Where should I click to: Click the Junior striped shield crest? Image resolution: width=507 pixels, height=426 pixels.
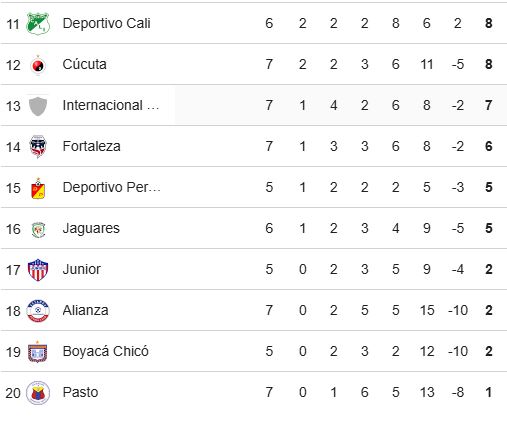(x=38, y=270)
